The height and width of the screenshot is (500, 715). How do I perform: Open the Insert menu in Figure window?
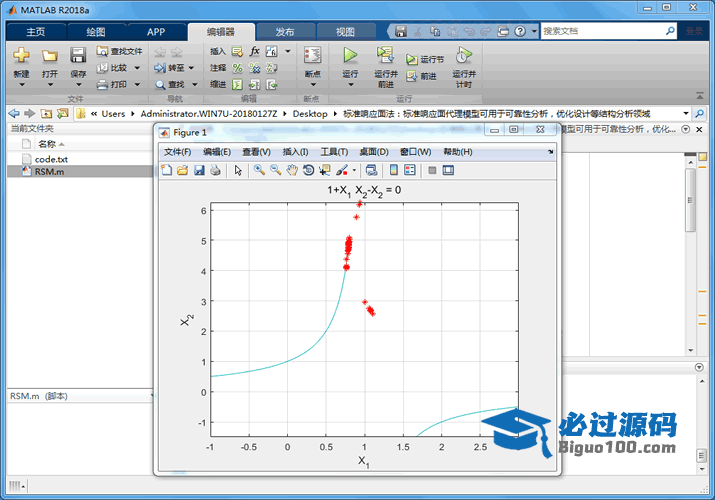pyautogui.click(x=297, y=152)
